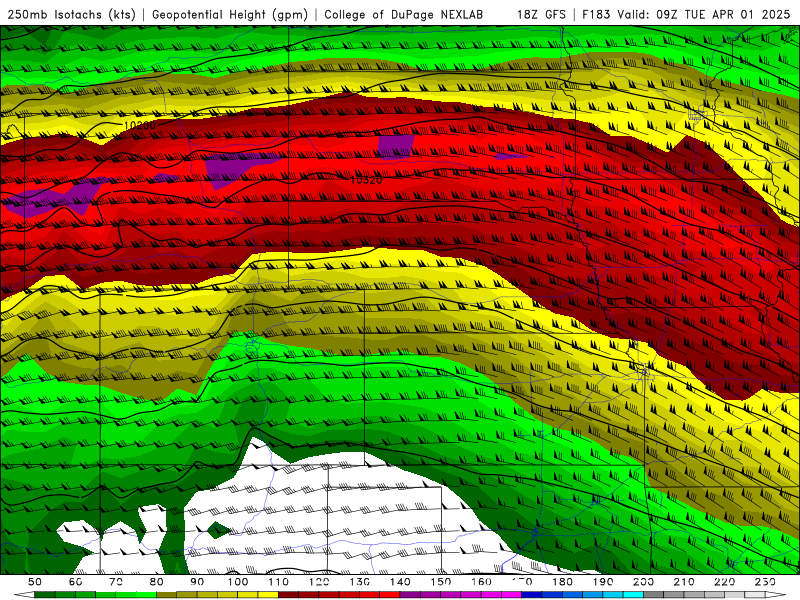
Task: Click the 'Valid: 09Z TUE APR 01 2025' timestamp
Action: (x=704, y=14)
